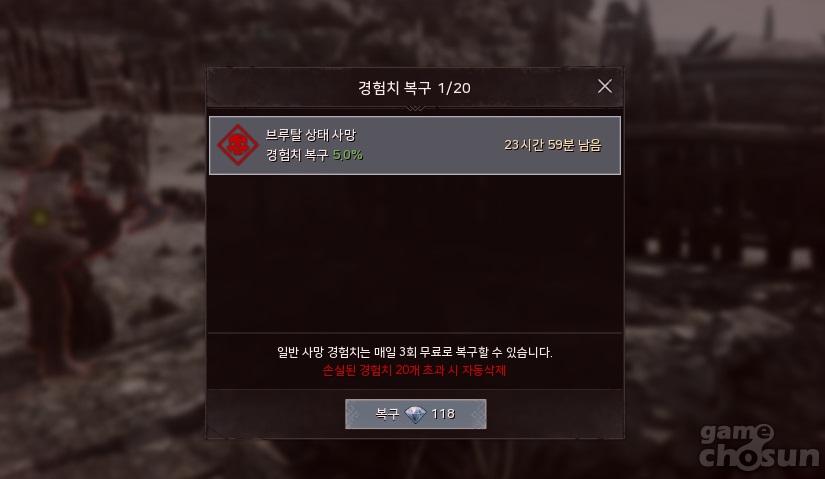The image size is (825, 479).
Task: Click the 복구 button
Action: tap(416, 414)
